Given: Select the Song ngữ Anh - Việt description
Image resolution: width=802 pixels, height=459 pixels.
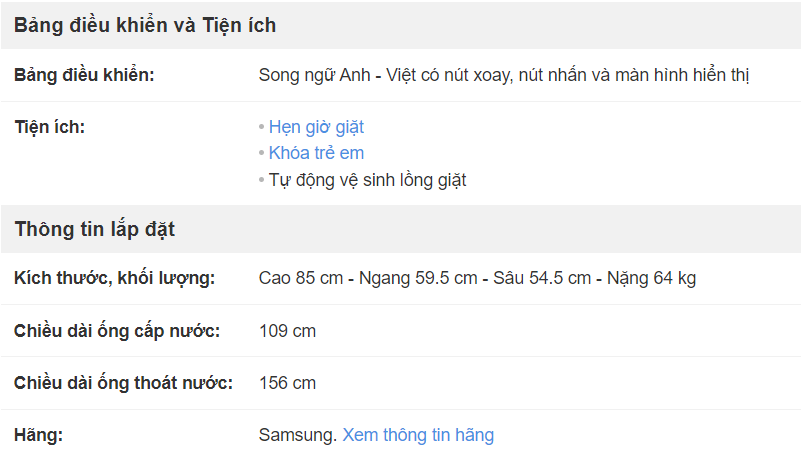Looking at the screenshot, I should (504, 75).
